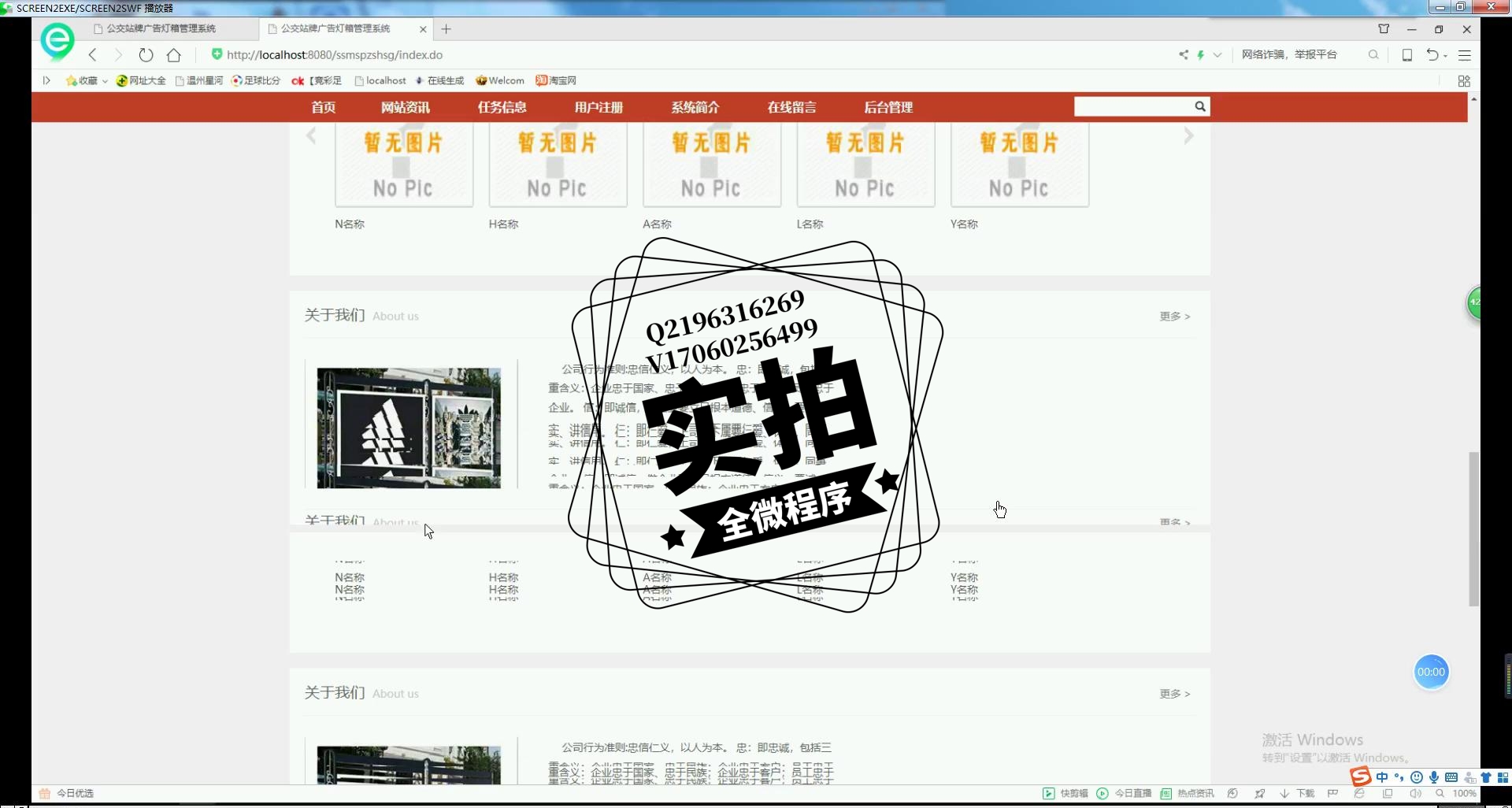Toggle the 中 Chinese input mode
Screen dimensions: 1512x808
[1382, 777]
